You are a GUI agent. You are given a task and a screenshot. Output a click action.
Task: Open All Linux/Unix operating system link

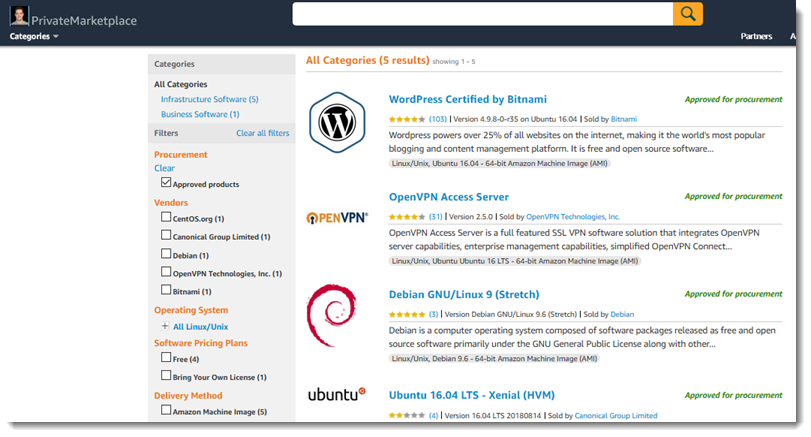[x=201, y=326]
